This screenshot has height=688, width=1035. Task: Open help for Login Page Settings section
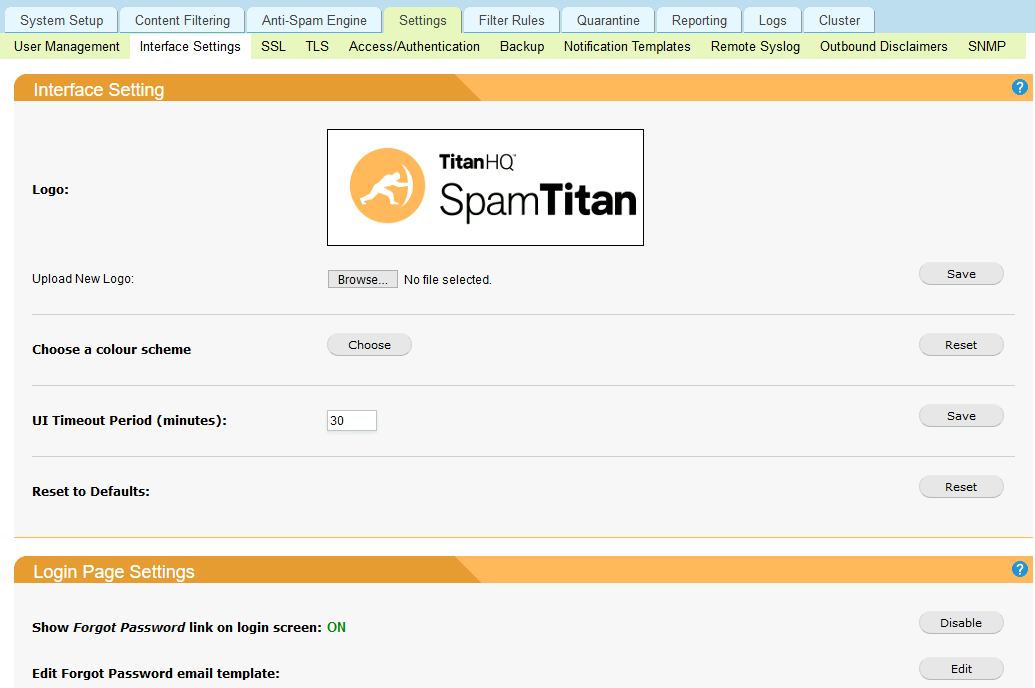pos(1019,569)
